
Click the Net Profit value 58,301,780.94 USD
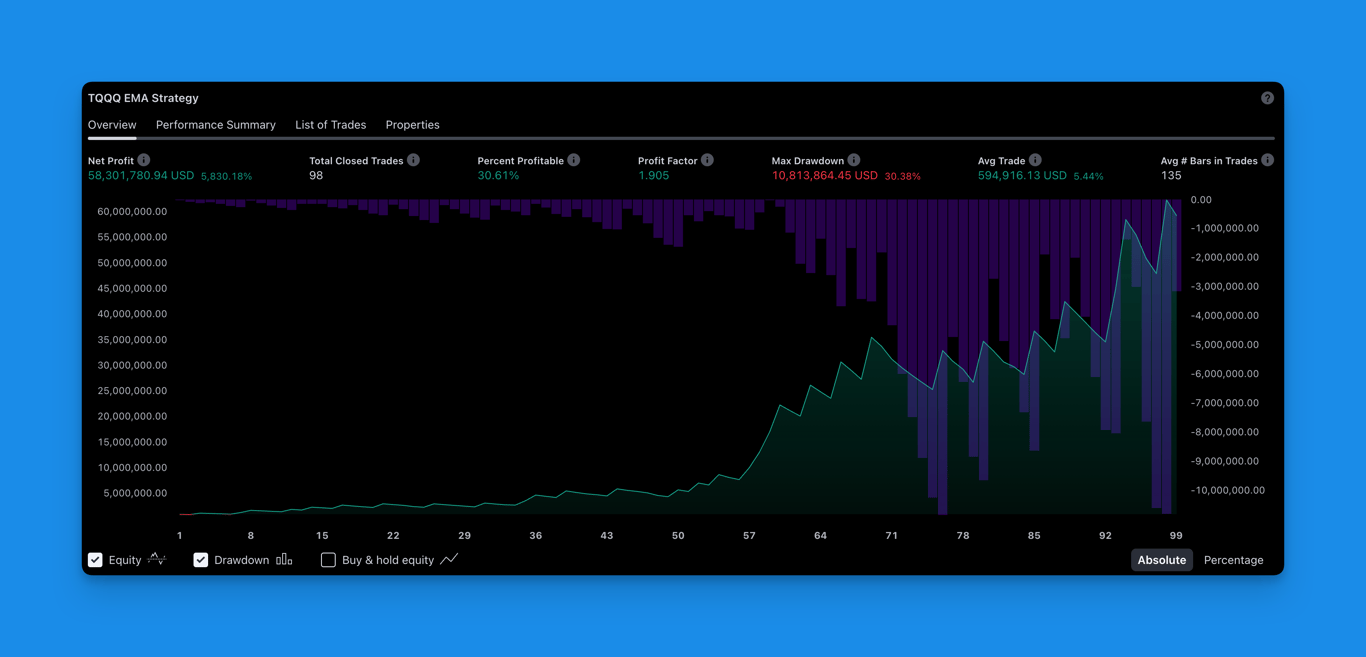[x=141, y=176]
